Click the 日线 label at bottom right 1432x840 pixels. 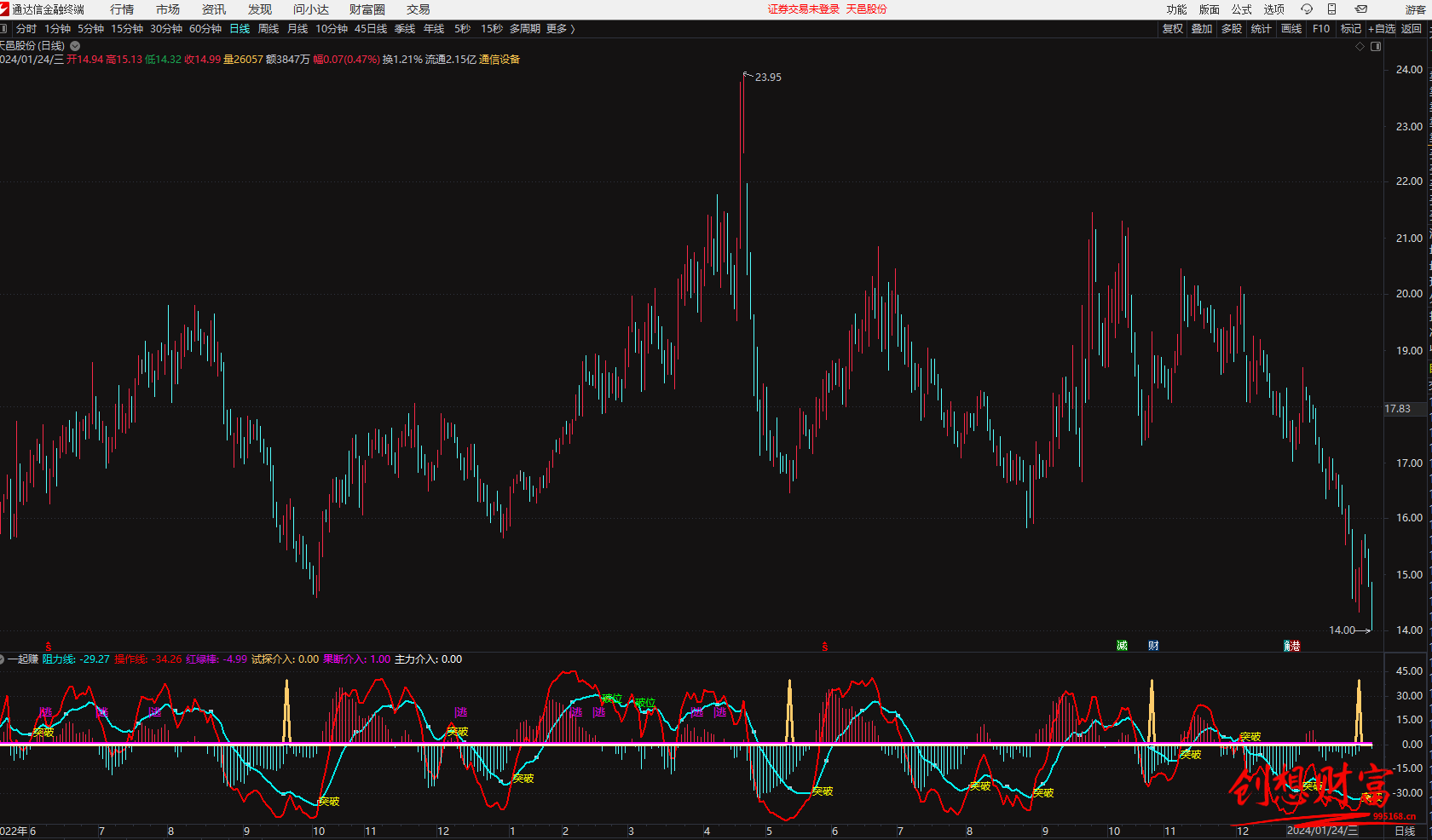tap(1405, 831)
